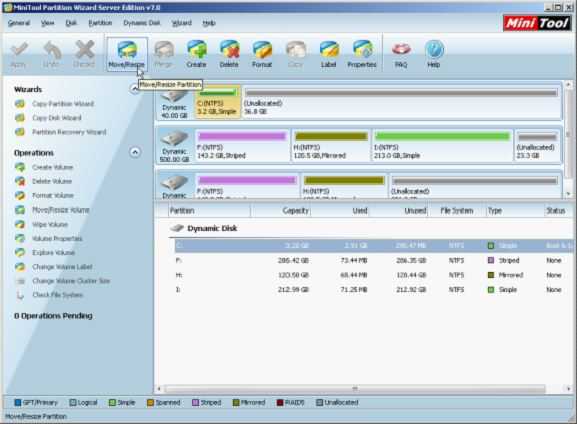The height and width of the screenshot is (424, 577).
Task: Click the Copy toolbar icon
Action: [295, 54]
